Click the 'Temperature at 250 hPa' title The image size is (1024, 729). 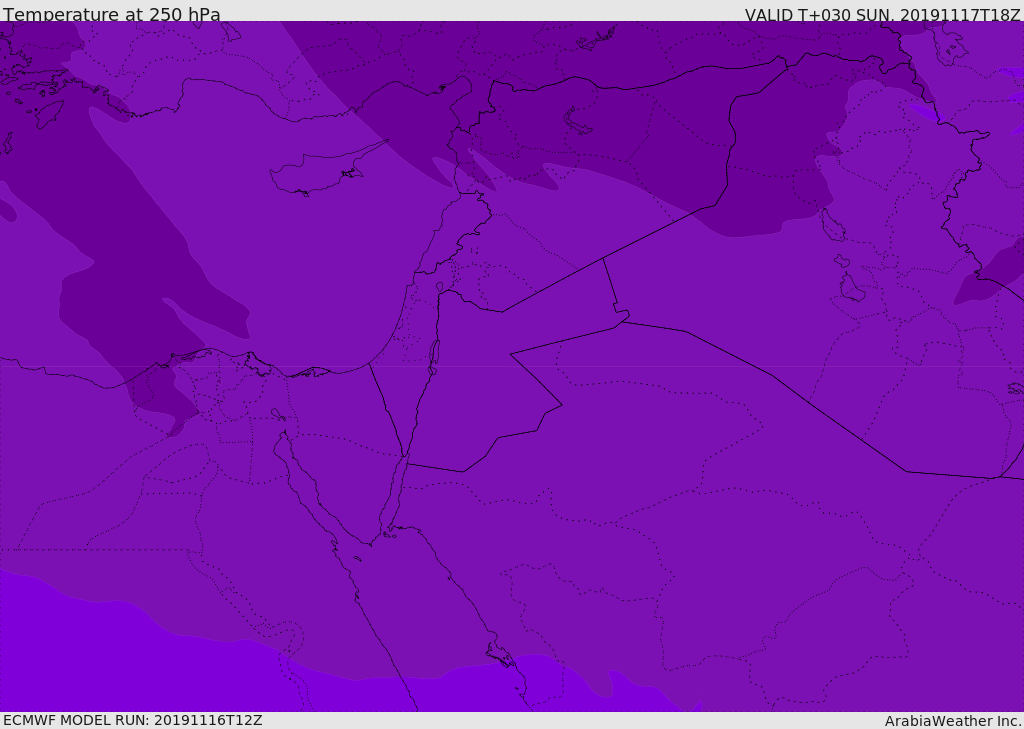coord(112,14)
